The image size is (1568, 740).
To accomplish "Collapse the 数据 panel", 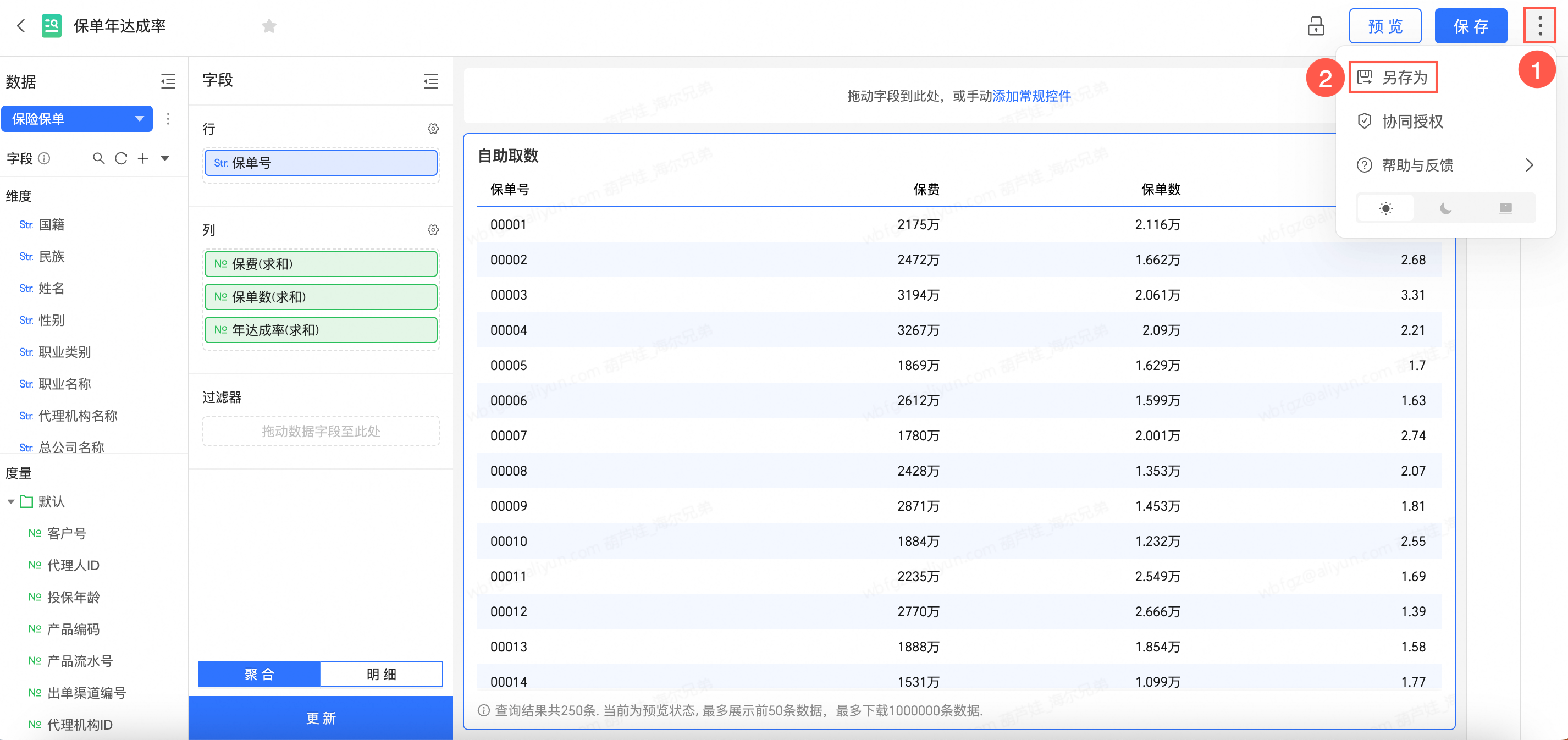I will pos(168,81).
